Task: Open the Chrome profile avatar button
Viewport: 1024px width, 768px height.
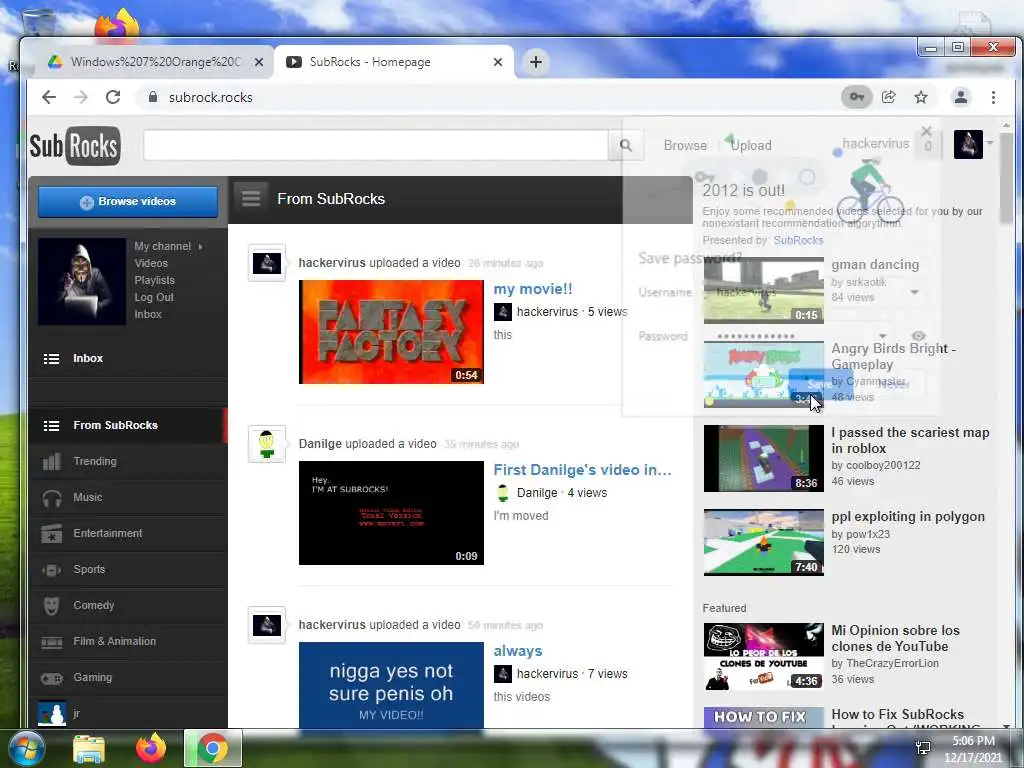Action: pos(961,97)
